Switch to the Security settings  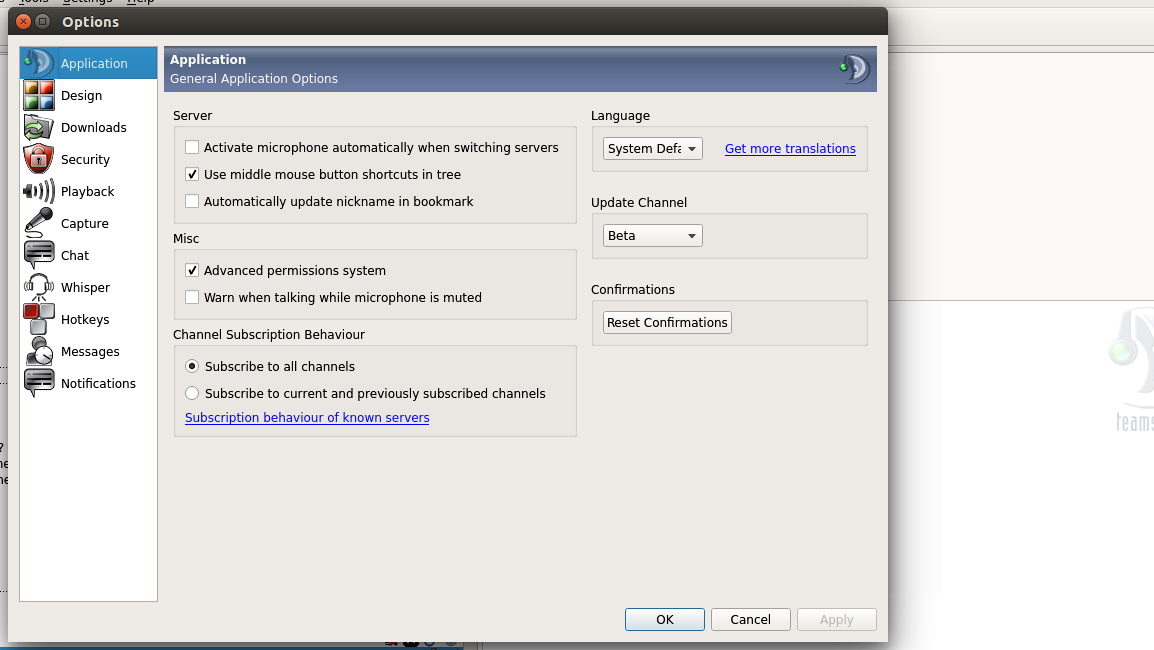pyautogui.click(x=88, y=159)
